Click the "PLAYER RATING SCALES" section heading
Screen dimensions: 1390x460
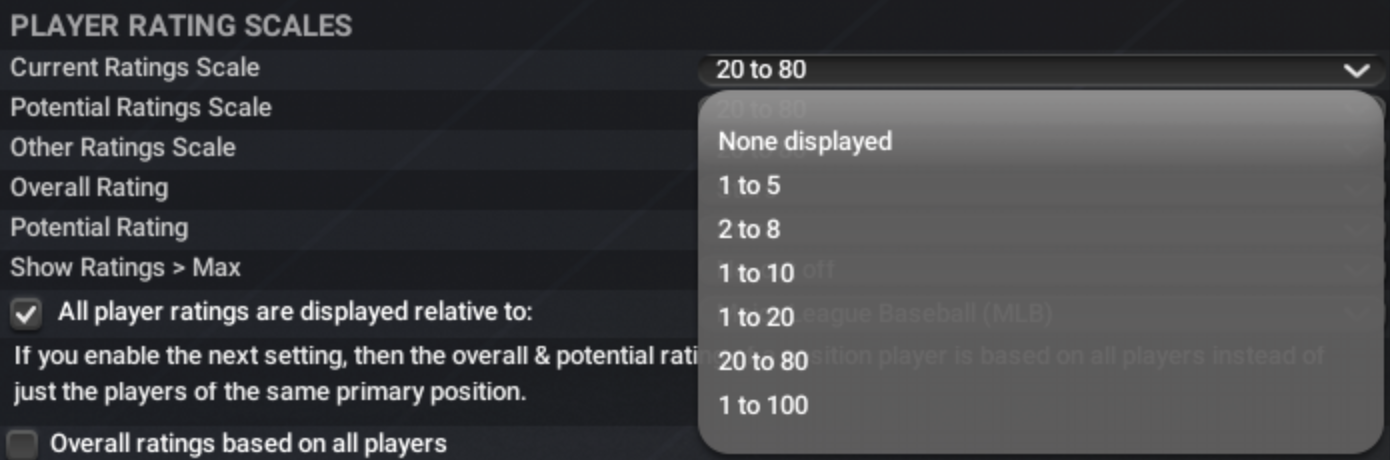[x=181, y=26]
